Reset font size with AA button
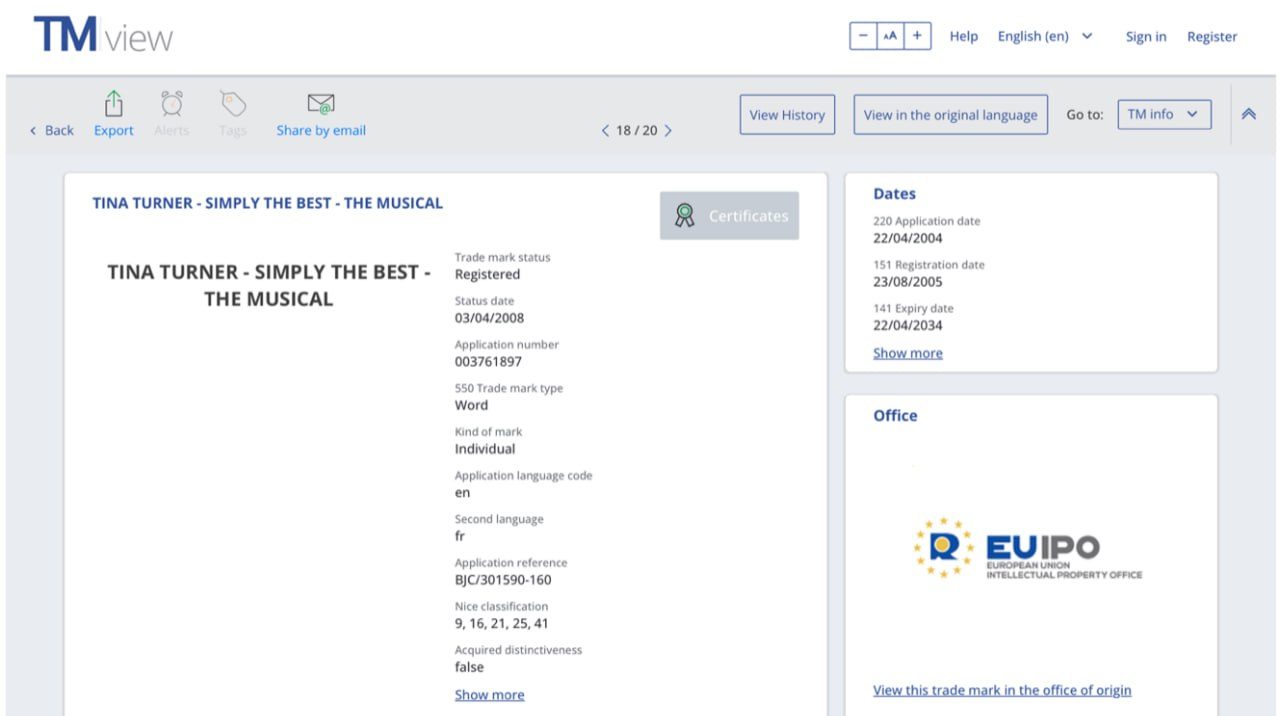1280x716 pixels. pyautogui.click(x=890, y=36)
